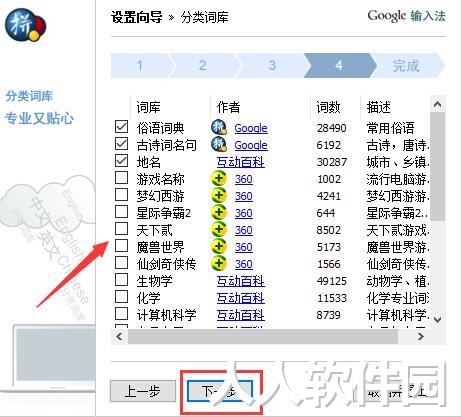
Task: Go to wizard step 2
Action: click(x=203, y=65)
